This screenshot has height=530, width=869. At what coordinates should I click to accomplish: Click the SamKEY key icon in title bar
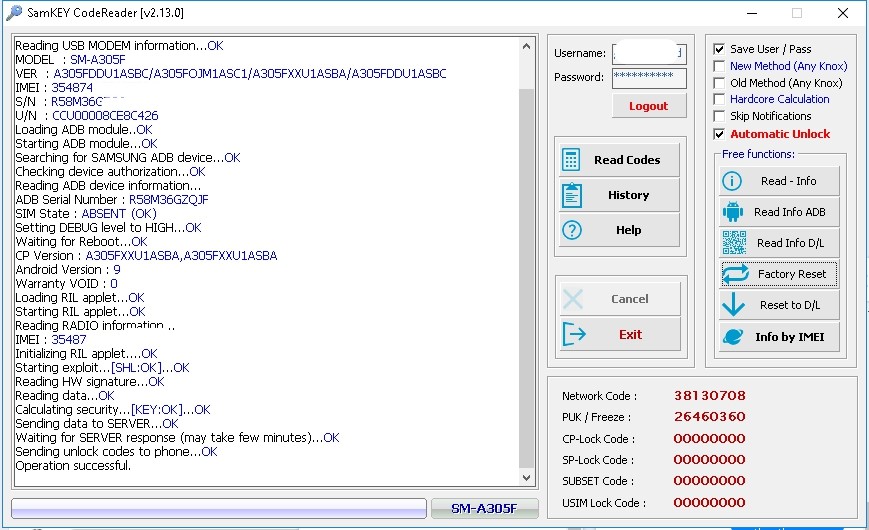tap(14, 12)
